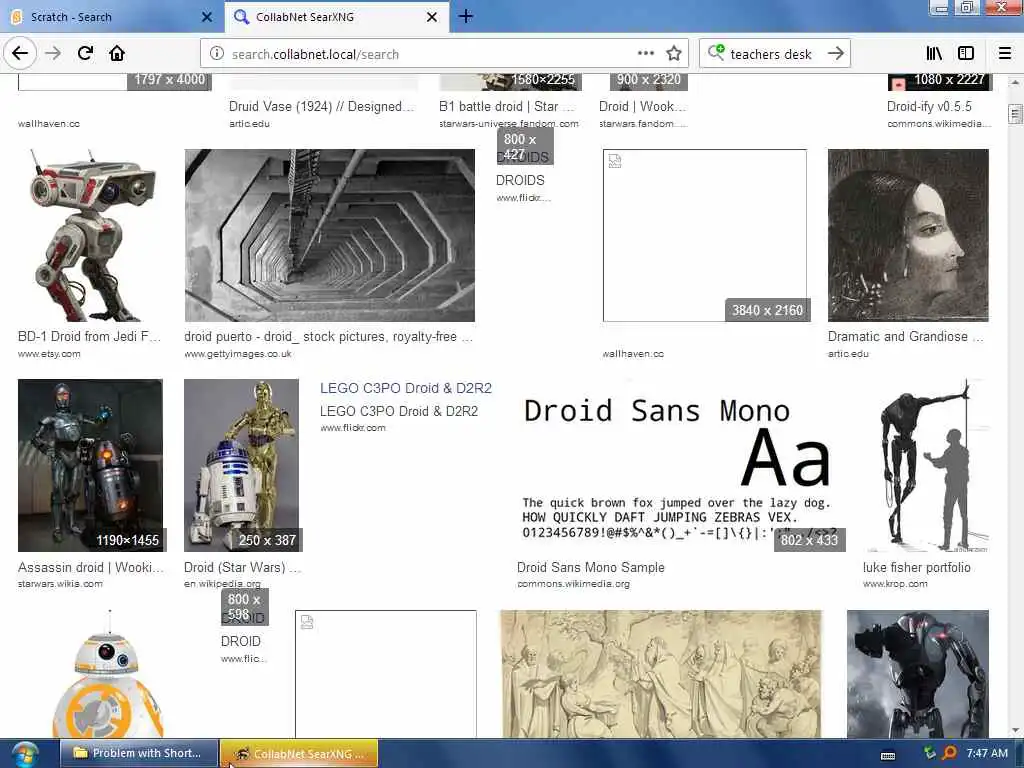Screen dimensions: 1024x768
Task: Click the green arrows tray icon
Action: pos(929,753)
